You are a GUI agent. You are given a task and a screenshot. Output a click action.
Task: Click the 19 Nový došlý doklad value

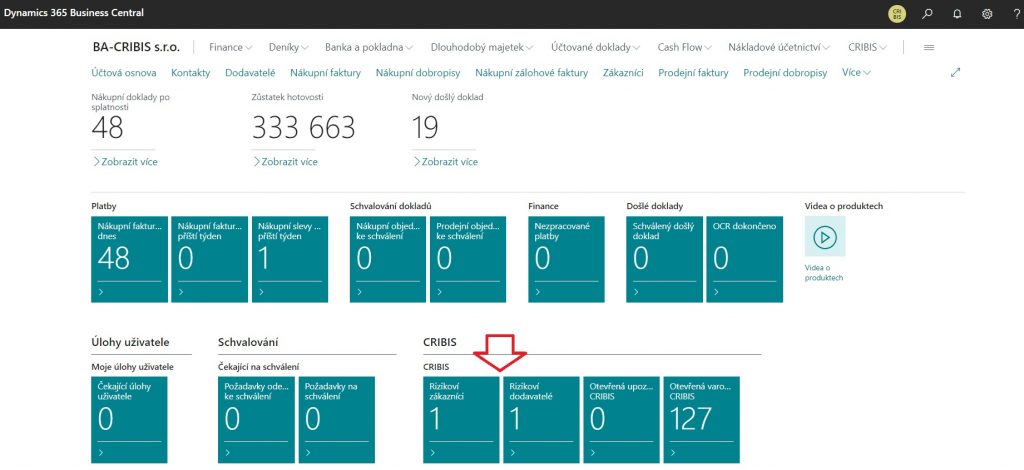(x=425, y=127)
